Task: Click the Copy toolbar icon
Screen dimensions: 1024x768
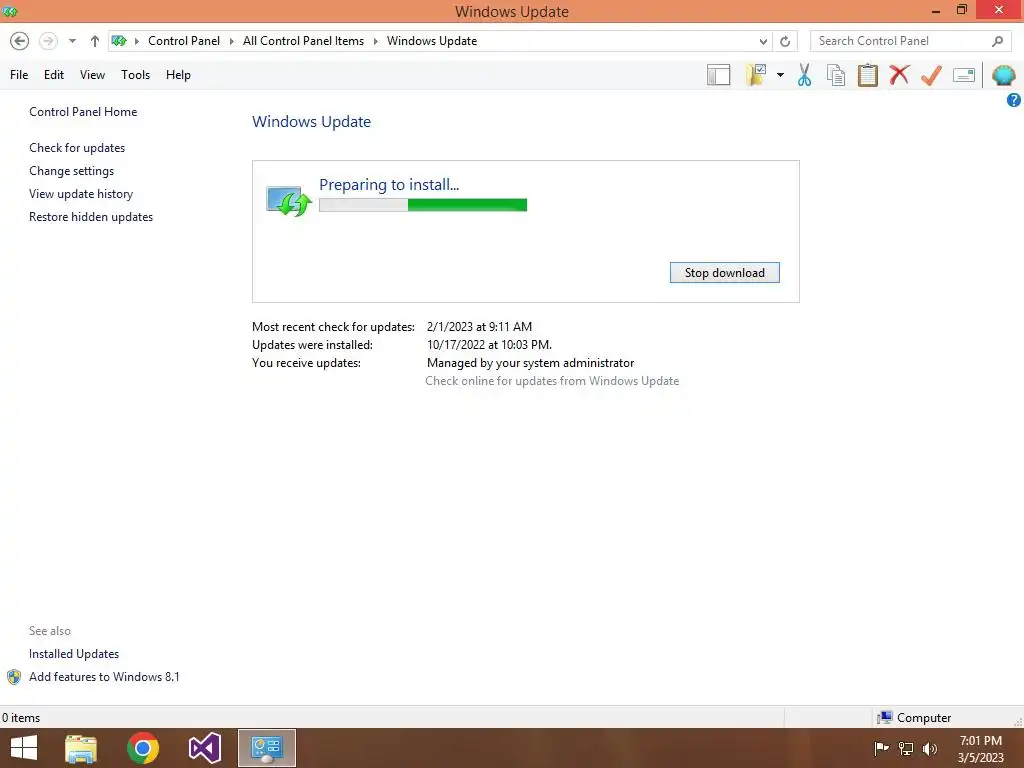Action: [836, 75]
